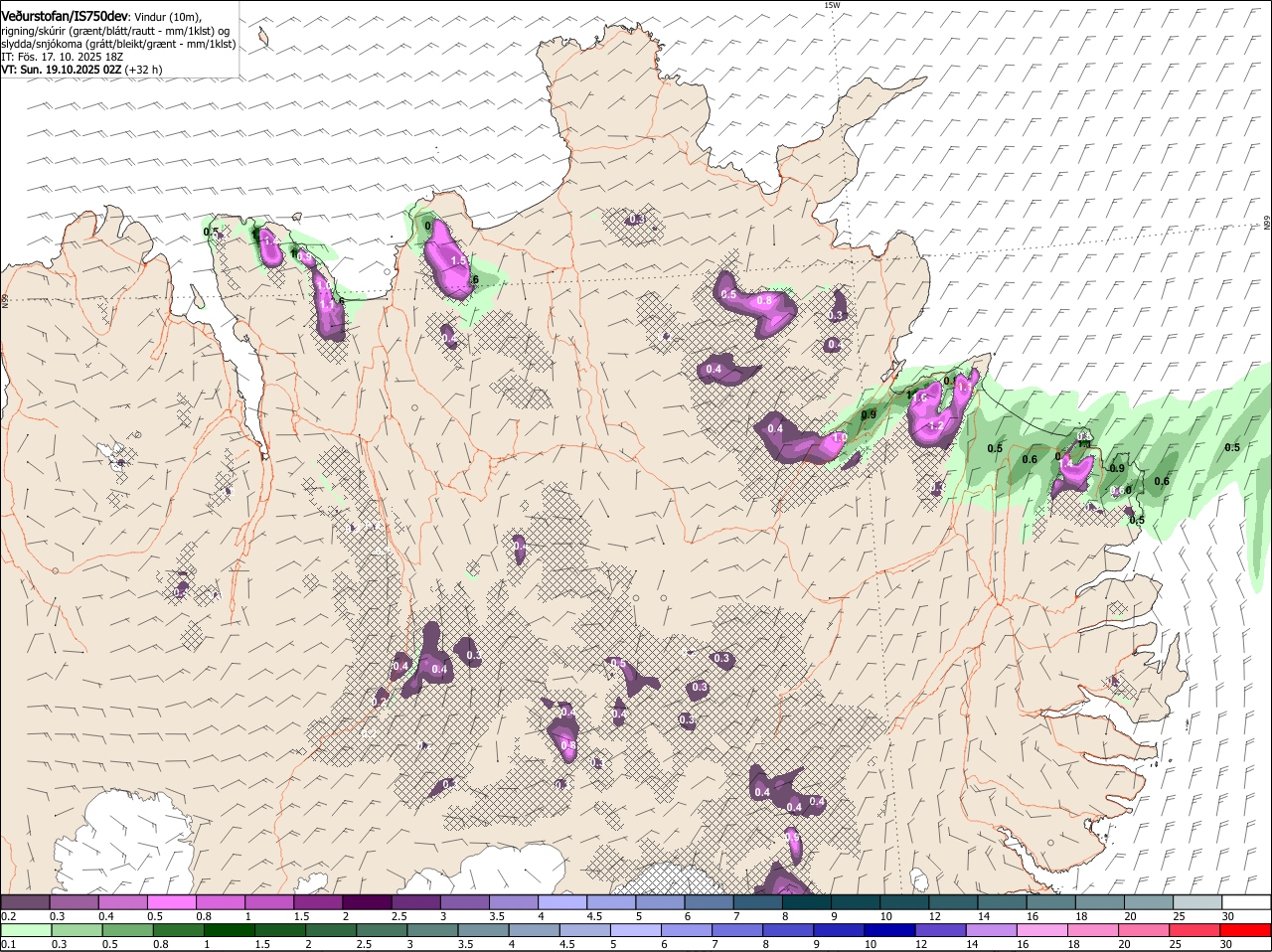Pick the 5 swatch in the upper snow scale
The width and height of the screenshot is (1272, 952).
pos(658,901)
